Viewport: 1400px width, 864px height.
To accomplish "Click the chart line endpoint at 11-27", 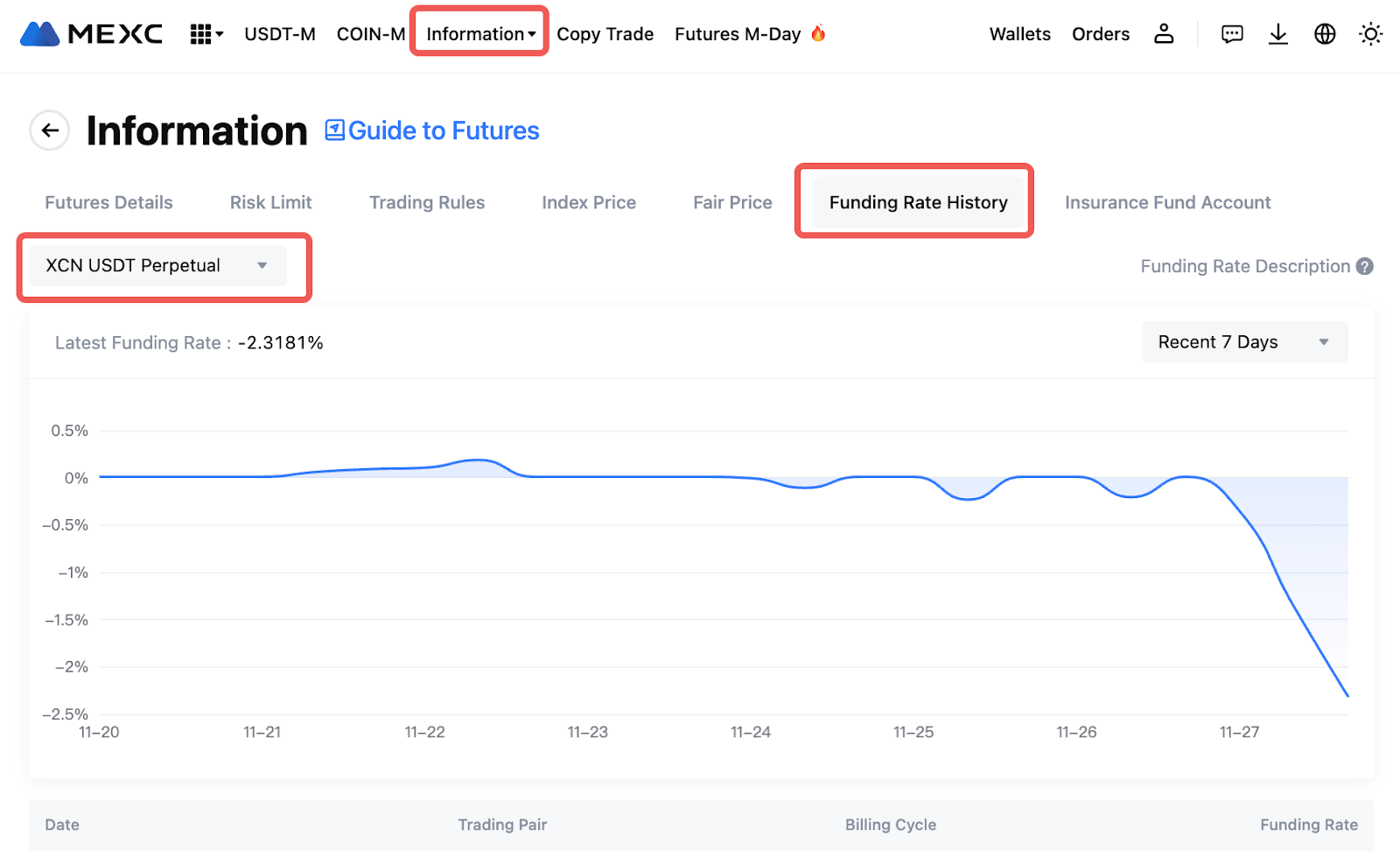I will tap(1347, 695).
